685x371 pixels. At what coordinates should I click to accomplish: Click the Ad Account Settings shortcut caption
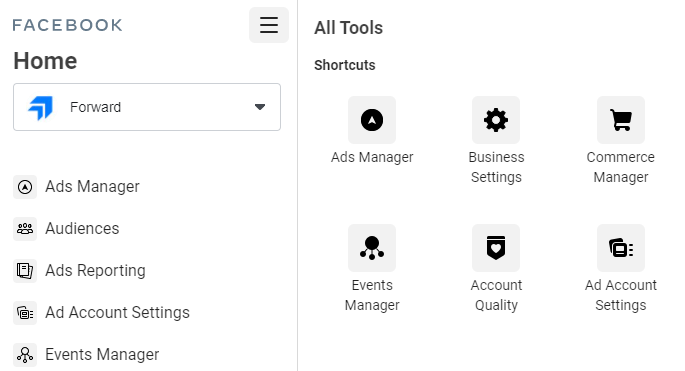[621, 295]
